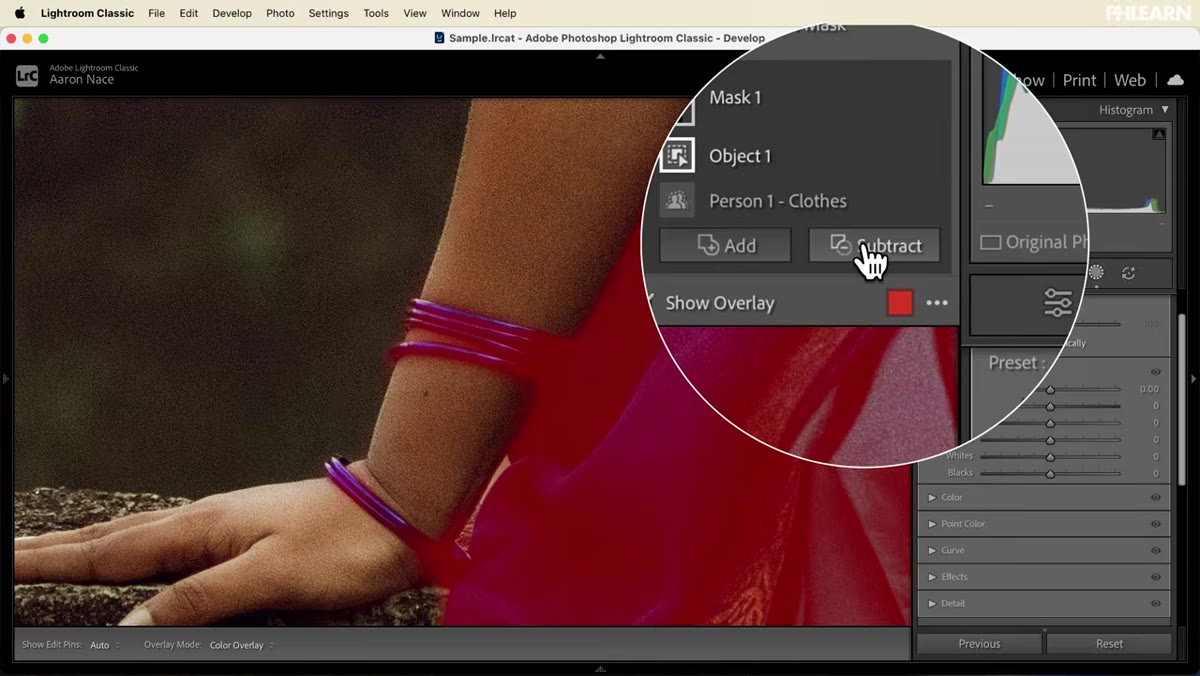Select the Person 1 - Clothes label
Viewport: 1200px width, 676px height.
tap(778, 201)
